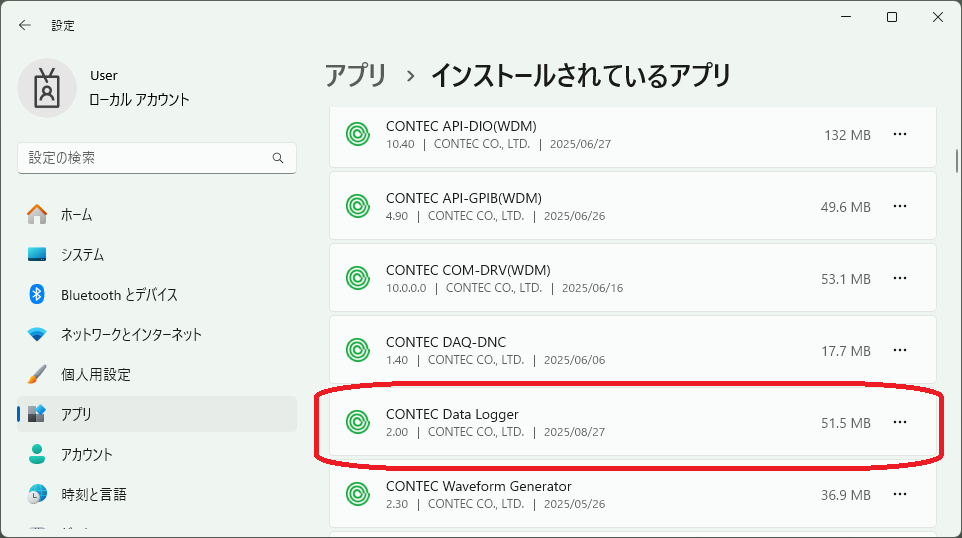
Task: Expand three-dot menu for CONTEC Waveform Generator
Action: tap(899, 494)
